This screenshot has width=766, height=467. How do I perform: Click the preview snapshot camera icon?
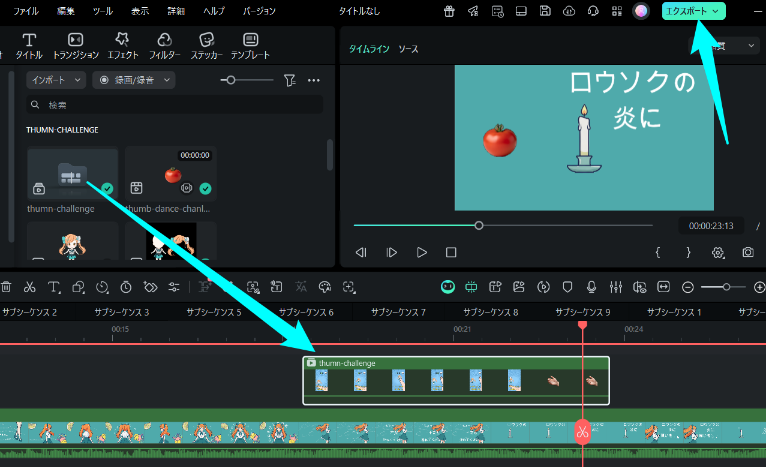748,253
